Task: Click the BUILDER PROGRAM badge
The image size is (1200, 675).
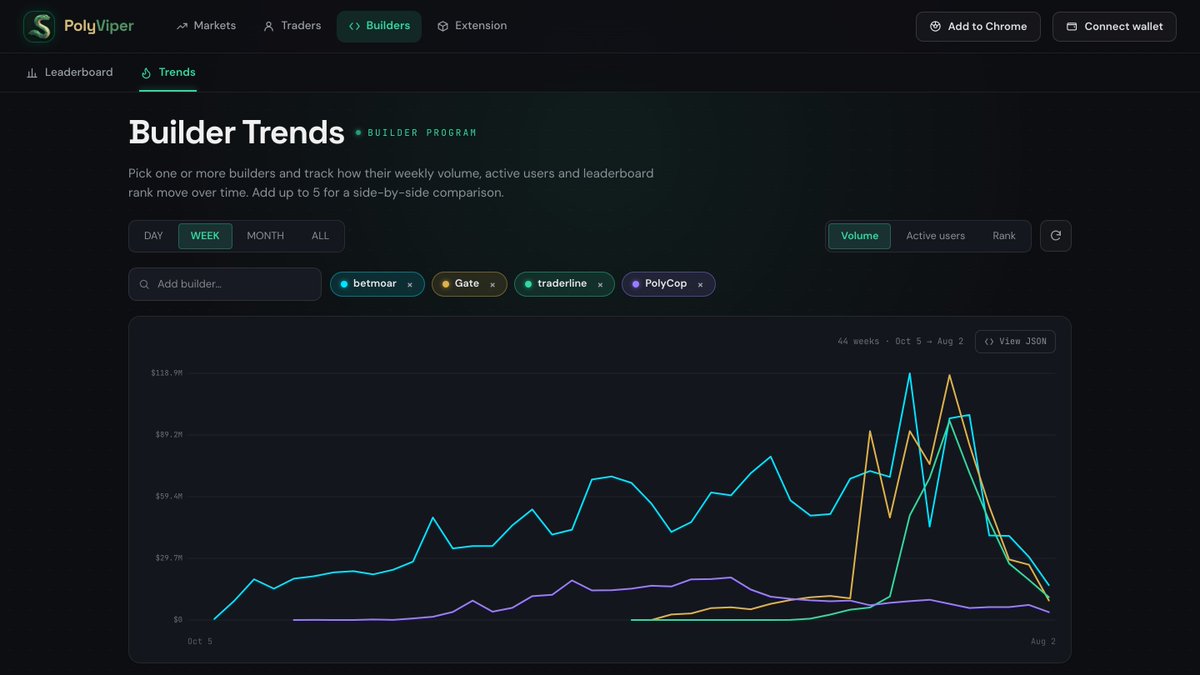Action: click(x=416, y=133)
